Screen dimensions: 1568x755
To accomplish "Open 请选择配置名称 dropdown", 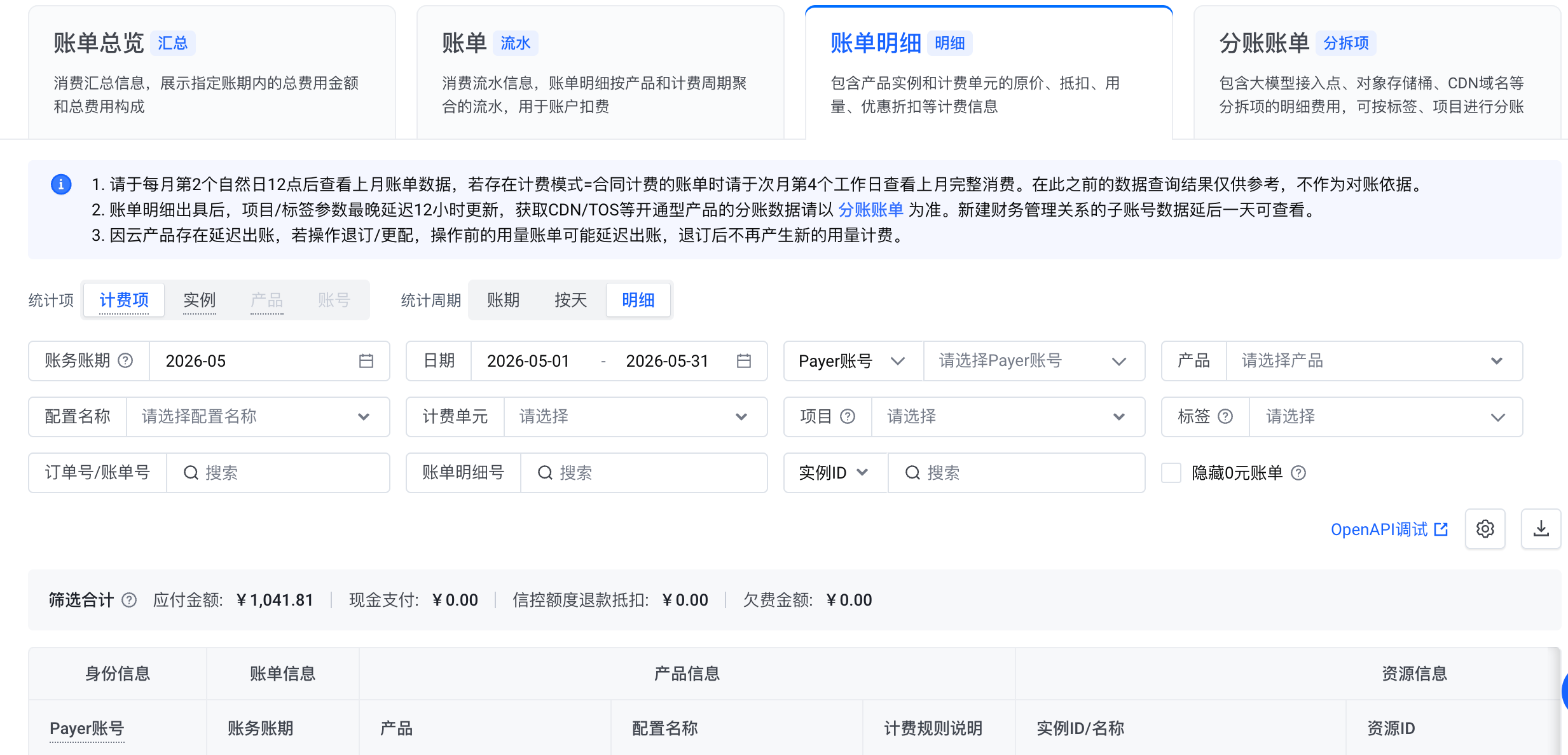I will coord(258,416).
